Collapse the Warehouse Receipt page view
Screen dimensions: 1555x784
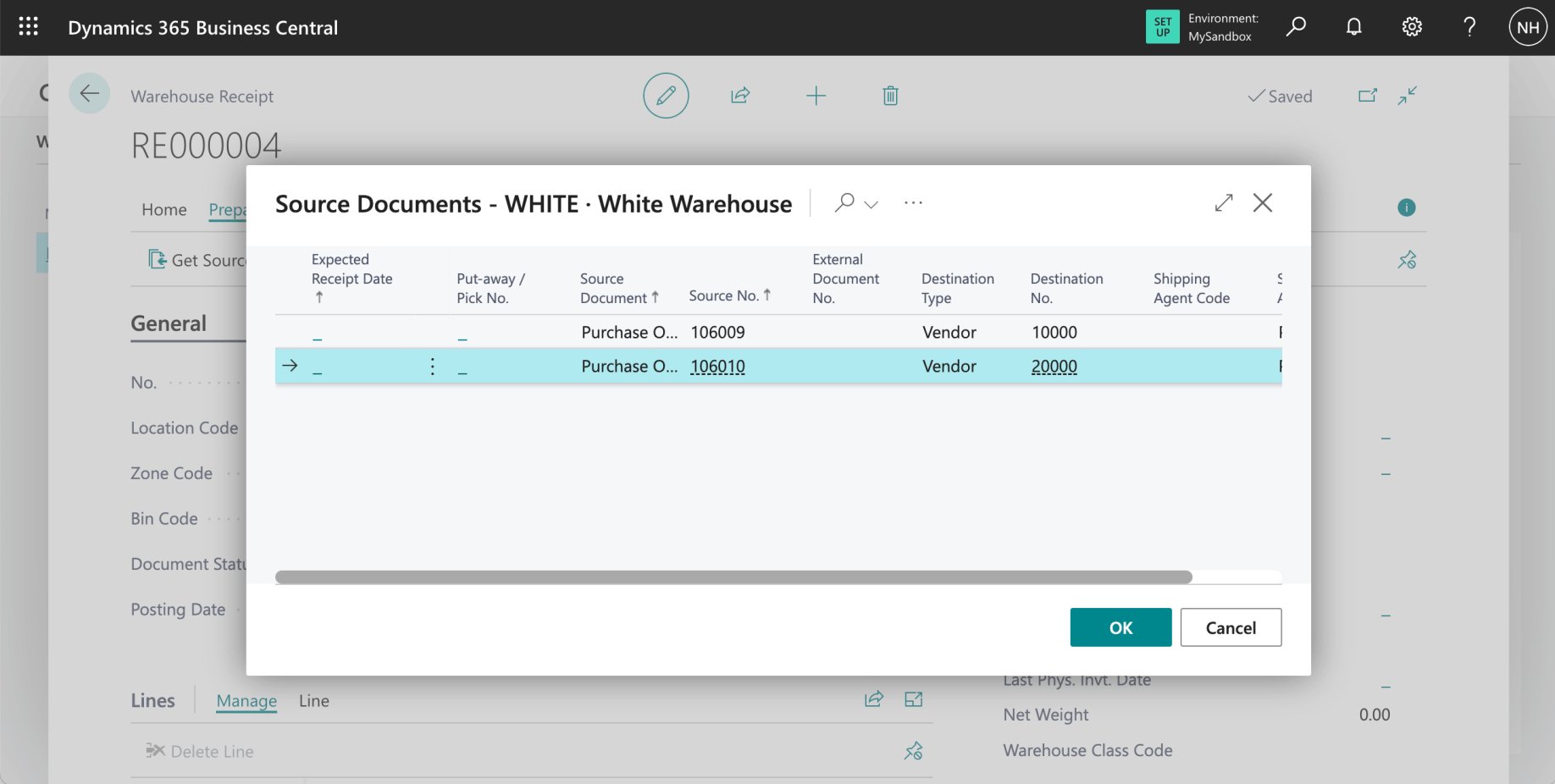(1408, 96)
